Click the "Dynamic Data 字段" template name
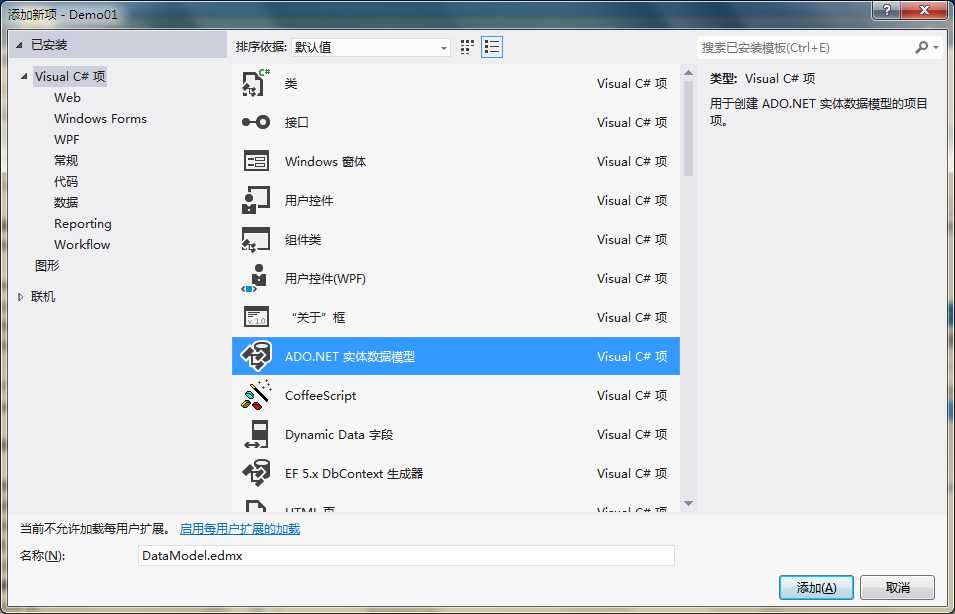 [339, 435]
